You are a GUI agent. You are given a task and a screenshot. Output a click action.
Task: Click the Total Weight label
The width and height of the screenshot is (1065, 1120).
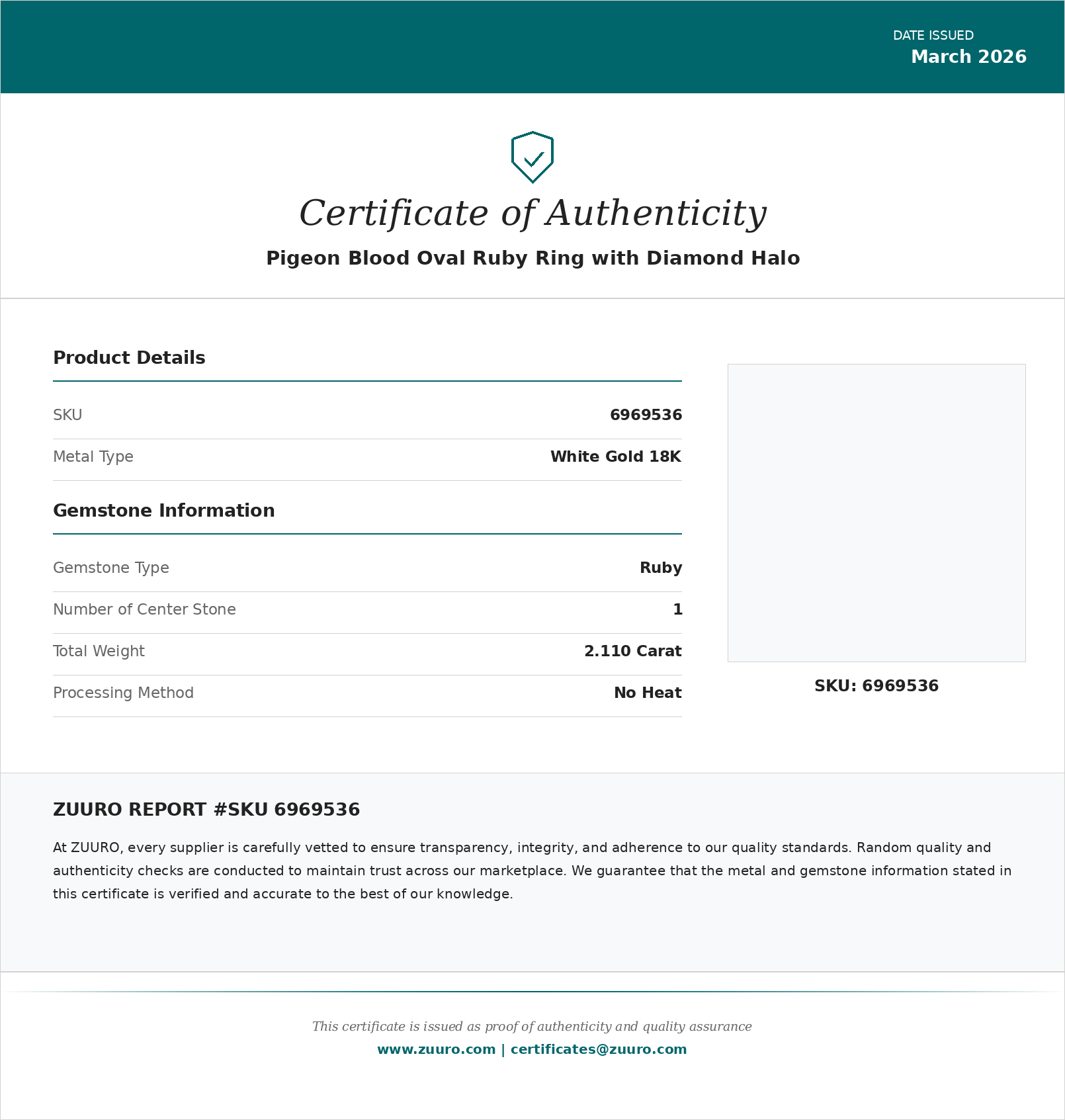coord(99,652)
